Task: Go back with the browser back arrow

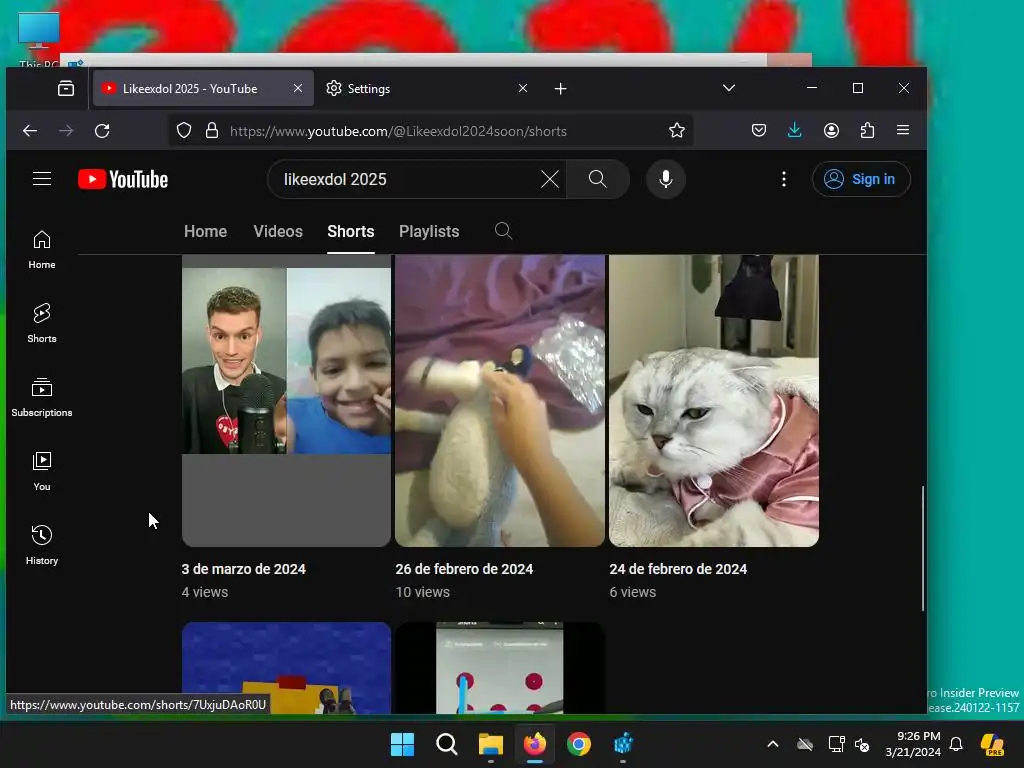Action: pos(30,131)
